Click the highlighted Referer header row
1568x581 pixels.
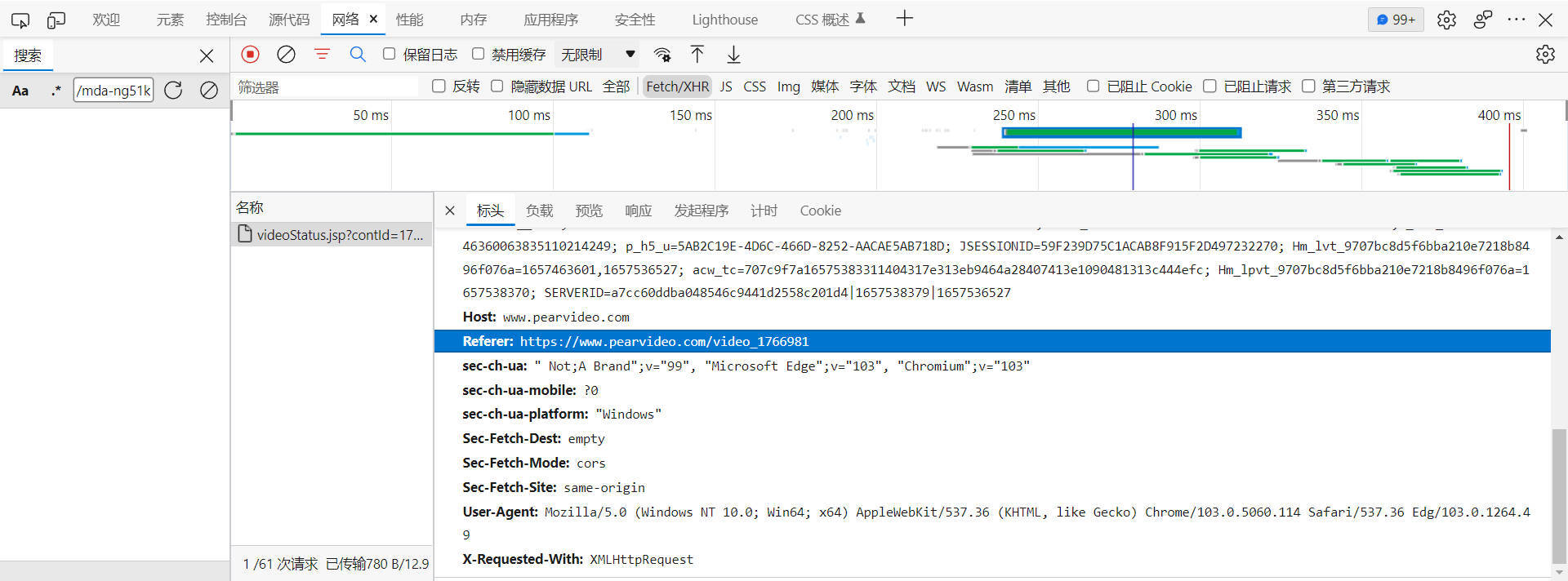pos(992,341)
